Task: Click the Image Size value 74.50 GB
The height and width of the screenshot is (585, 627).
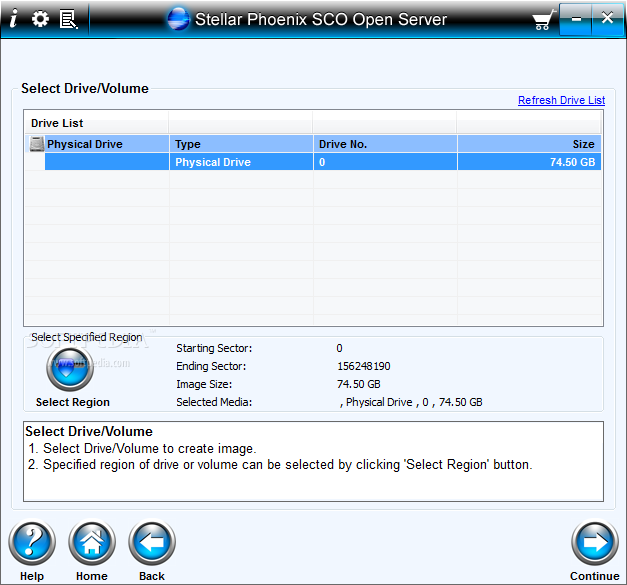Action: pos(359,384)
